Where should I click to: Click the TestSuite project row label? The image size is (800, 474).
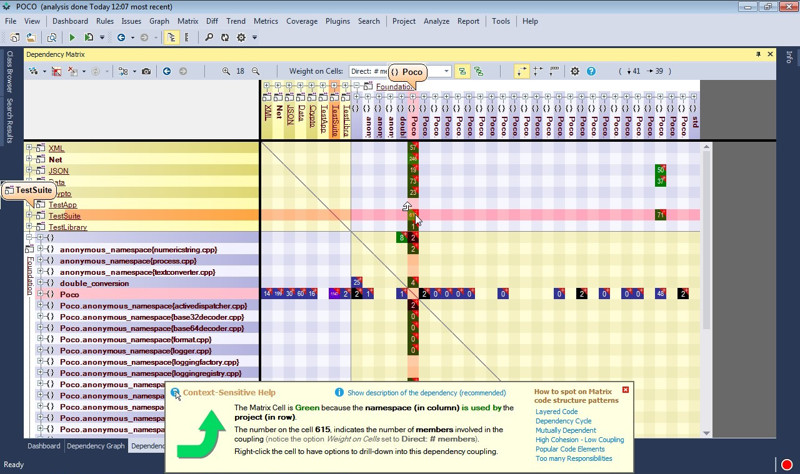pyautogui.click(x=64, y=216)
